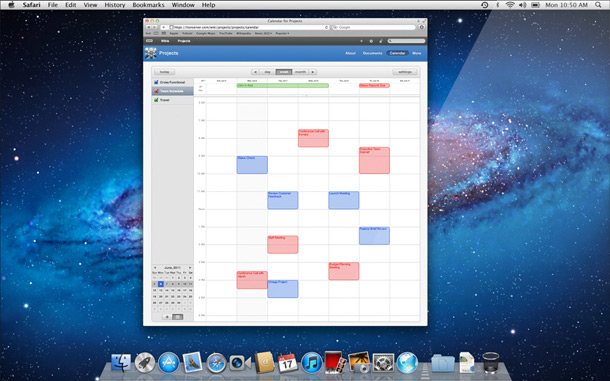Open the History menu
610x381 pixels.
(115, 5)
